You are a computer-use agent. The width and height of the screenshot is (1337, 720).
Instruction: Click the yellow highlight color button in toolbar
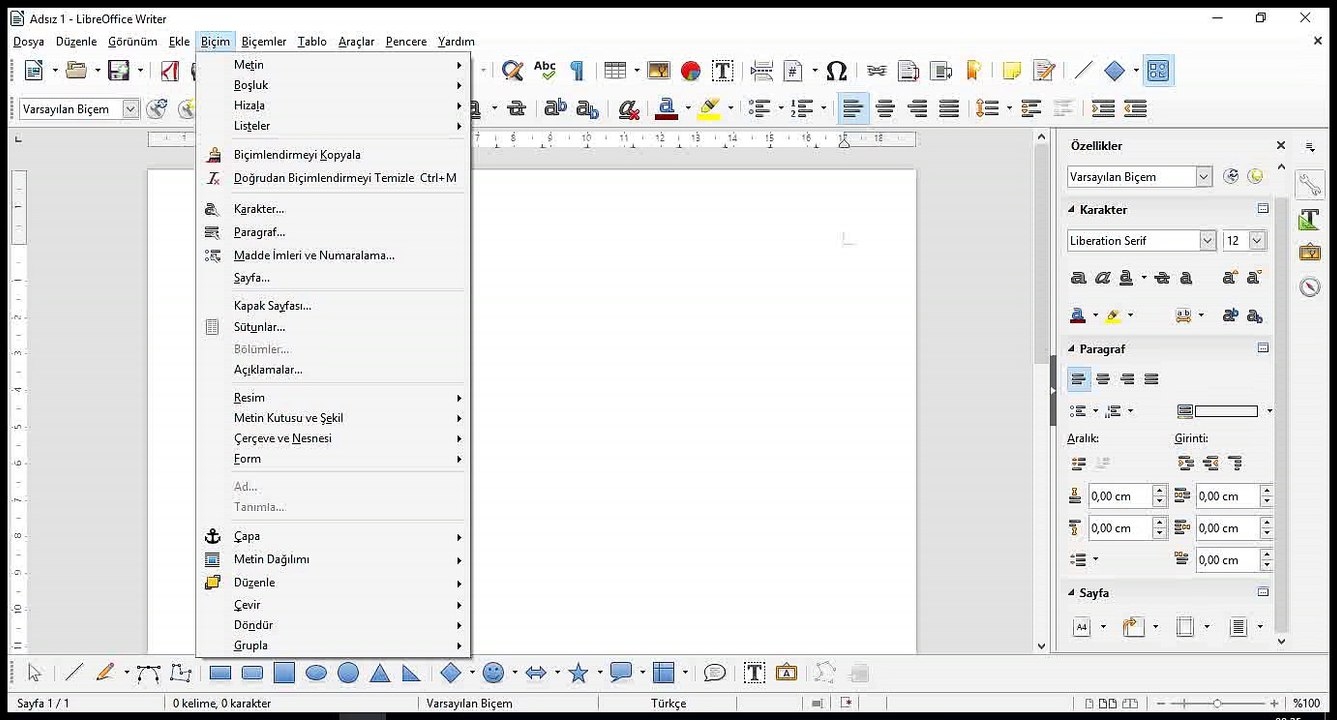(x=710, y=108)
